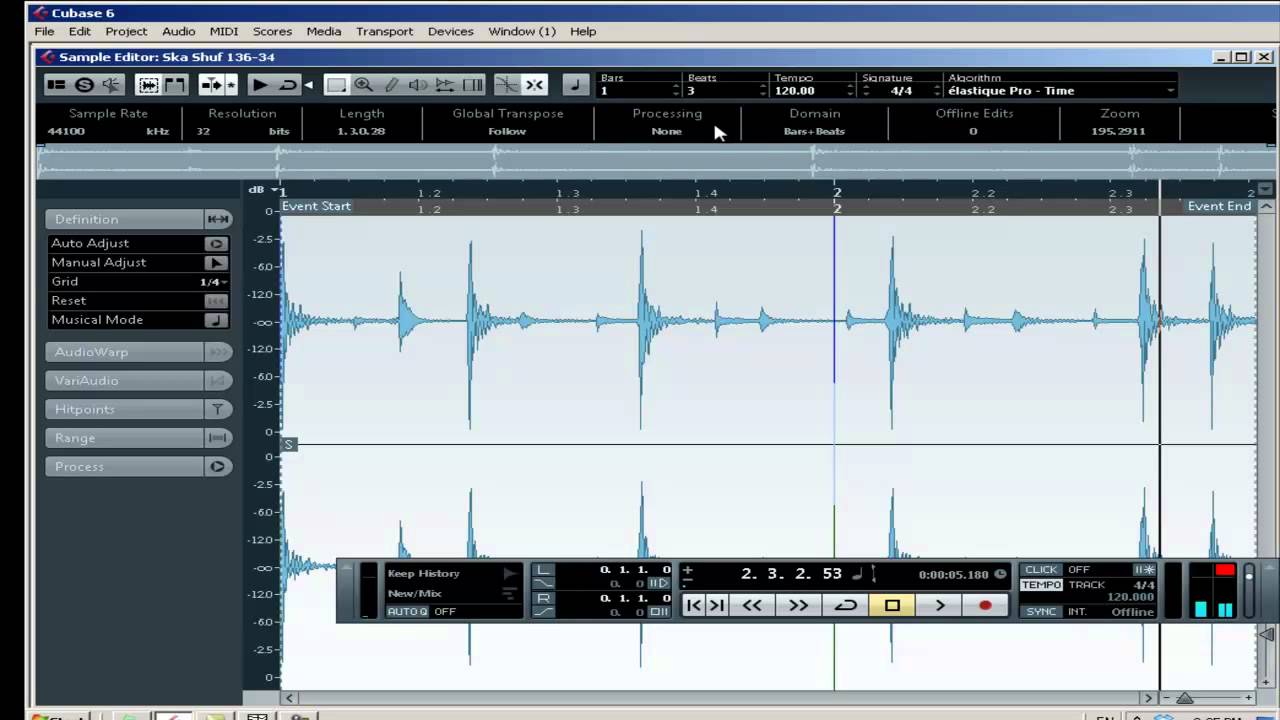Select the Zoom magnifier tool

point(364,86)
